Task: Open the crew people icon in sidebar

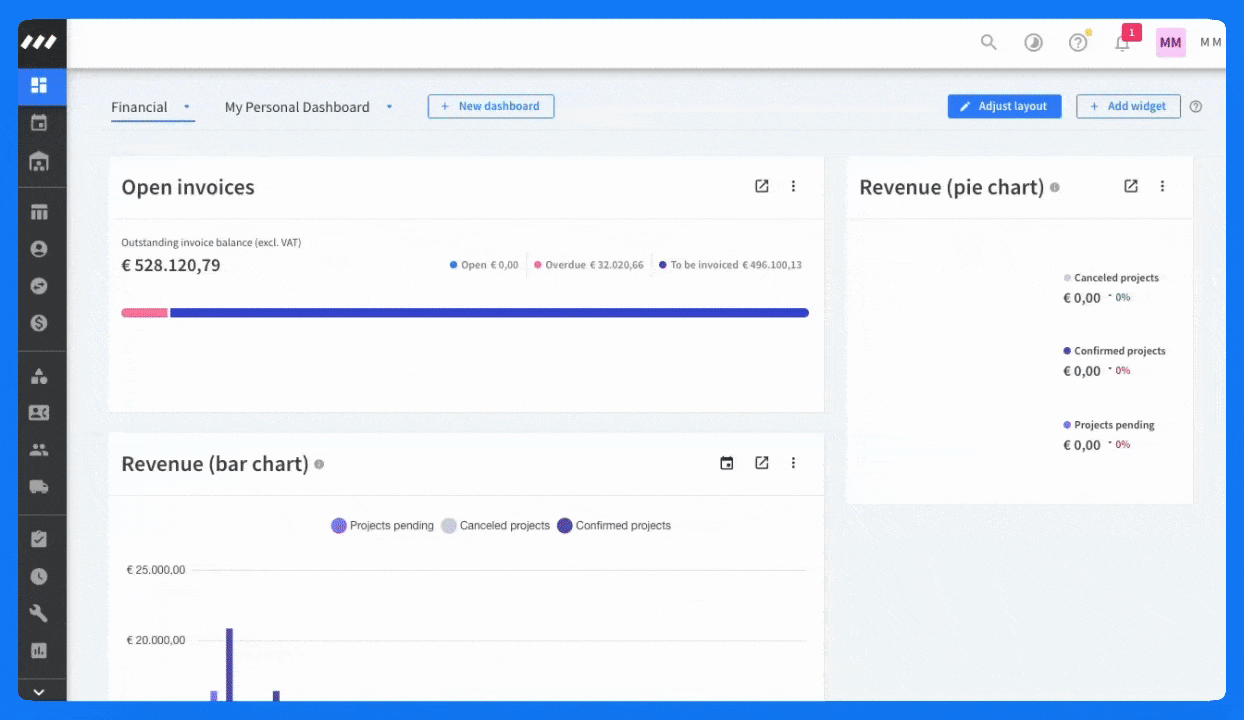Action: 40,450
